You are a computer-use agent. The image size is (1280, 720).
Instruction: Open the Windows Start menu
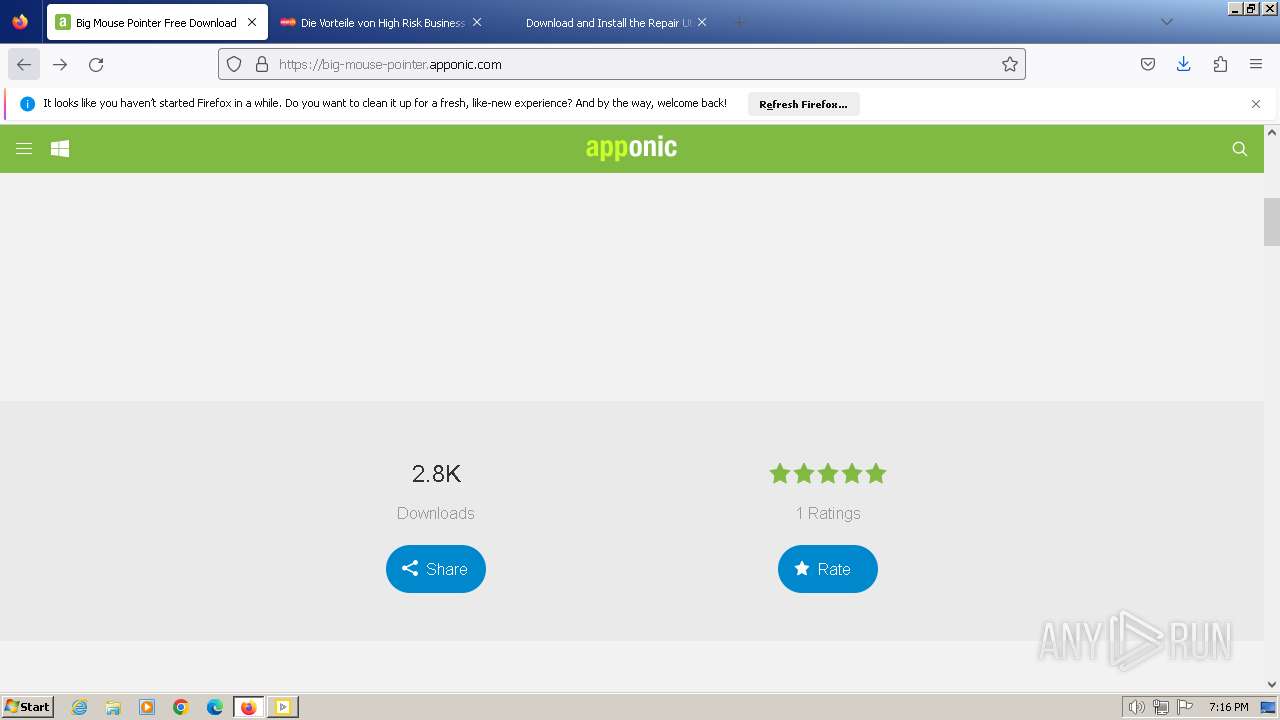(28, 707)
